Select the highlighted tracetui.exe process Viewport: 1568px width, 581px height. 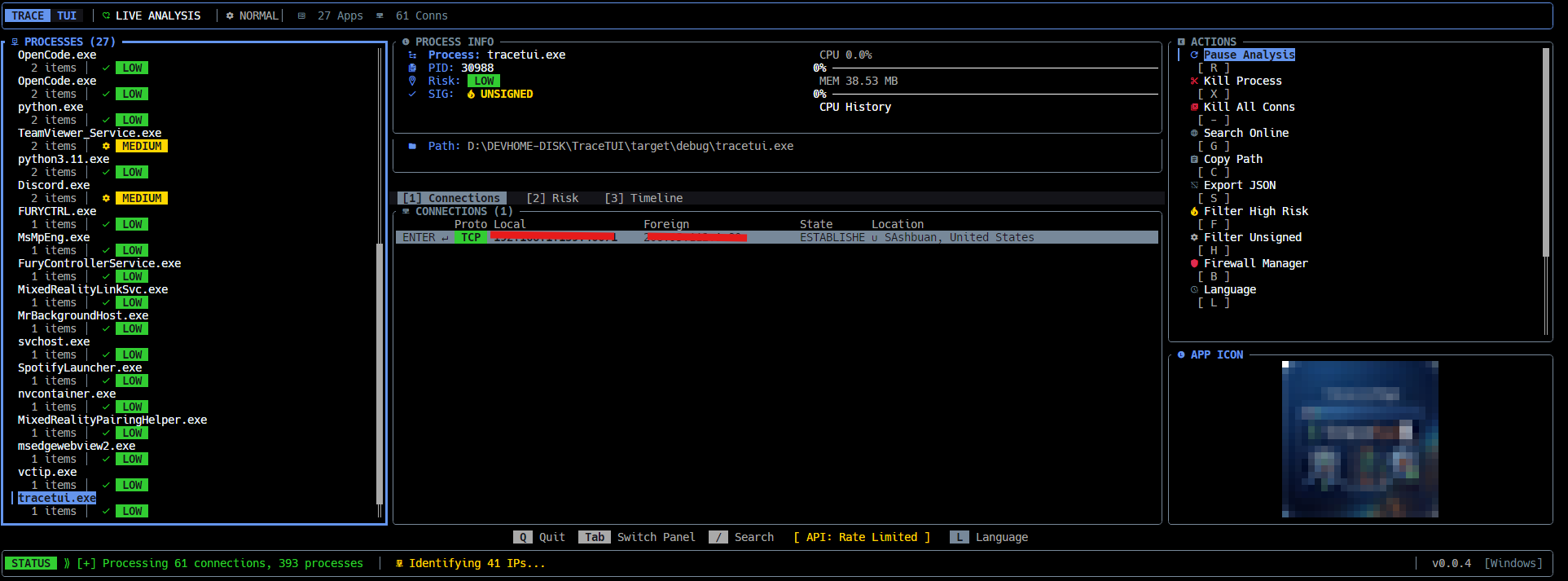coord(57,498)
